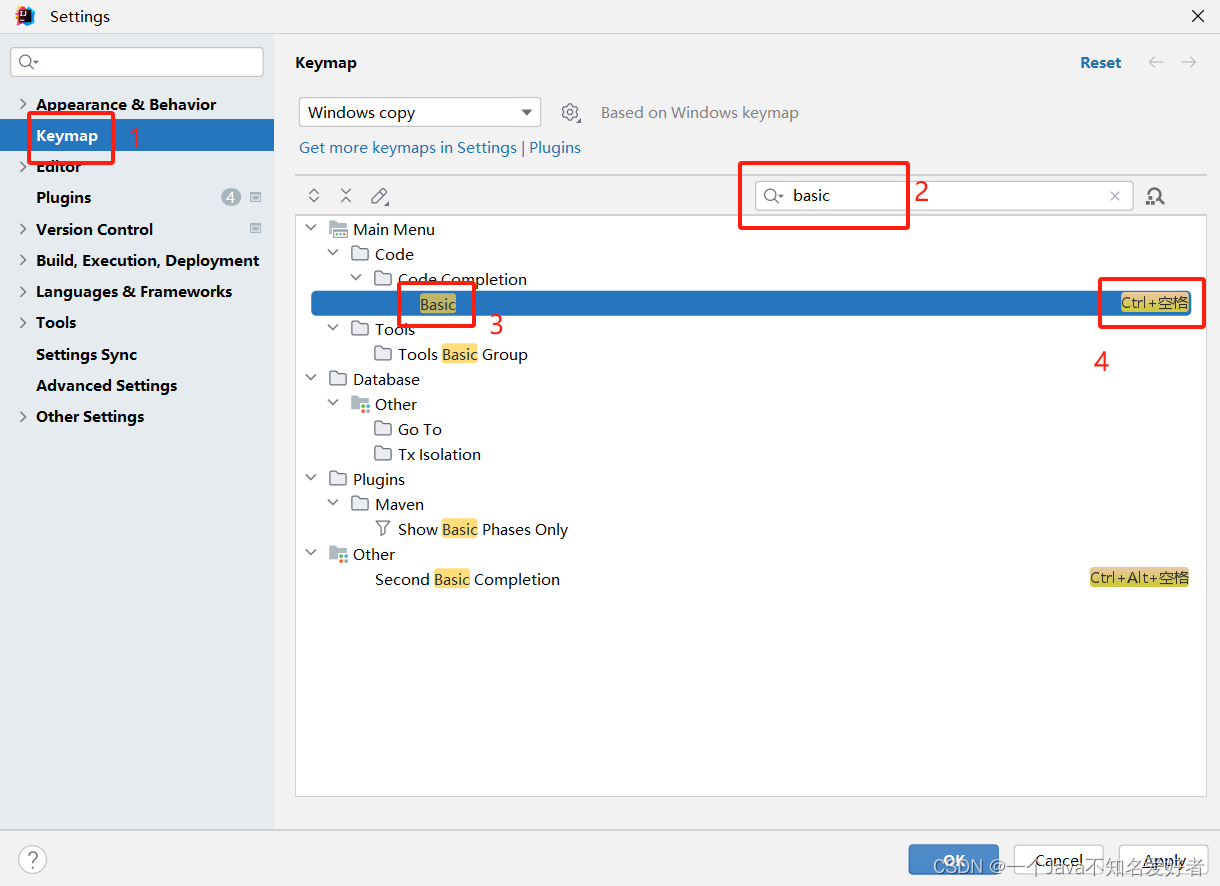The height and width of the screenshot is (886, 1220).
Task: Click the keymap search field containing basic
Action: coord(944,196)
